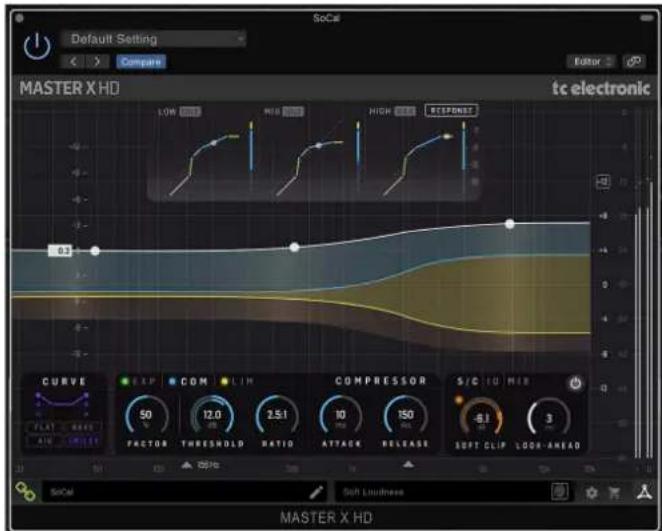The image size is (662, 531).
Task: Click the TC three-pronged logo icon
Action: pos(644,492)
